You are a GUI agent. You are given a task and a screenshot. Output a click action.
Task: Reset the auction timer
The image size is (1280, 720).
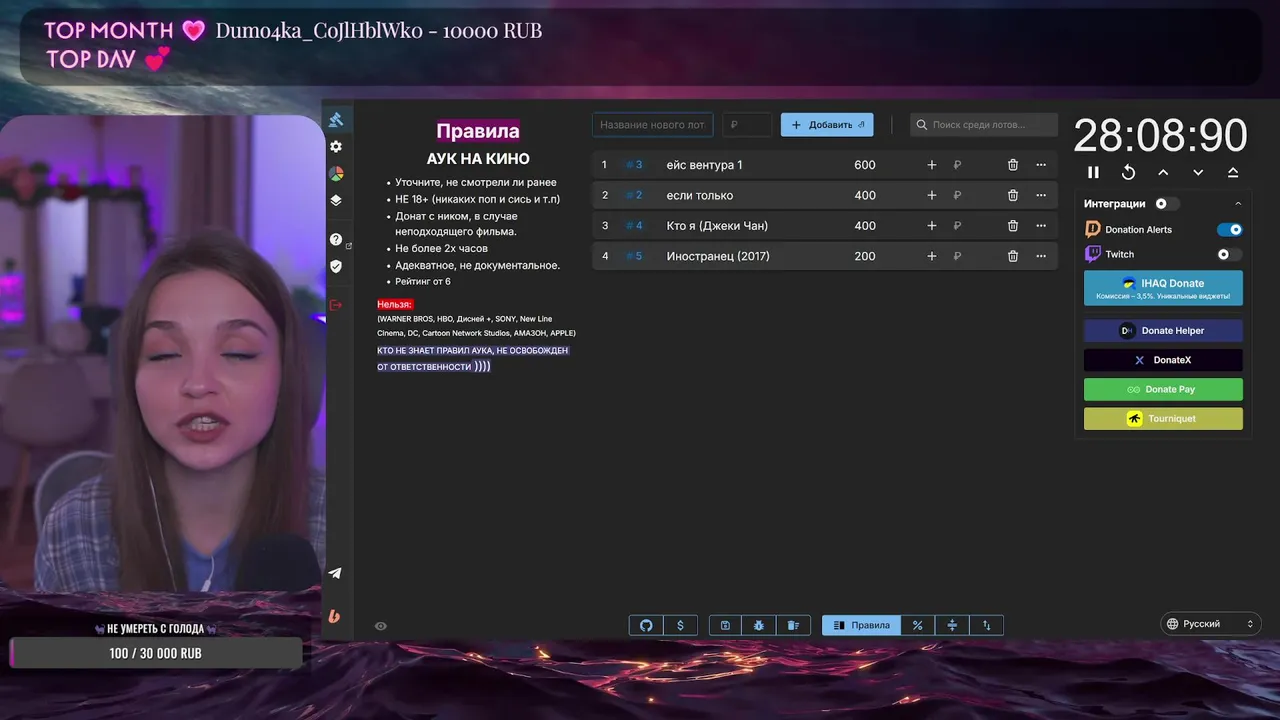tap(1128, 172)
